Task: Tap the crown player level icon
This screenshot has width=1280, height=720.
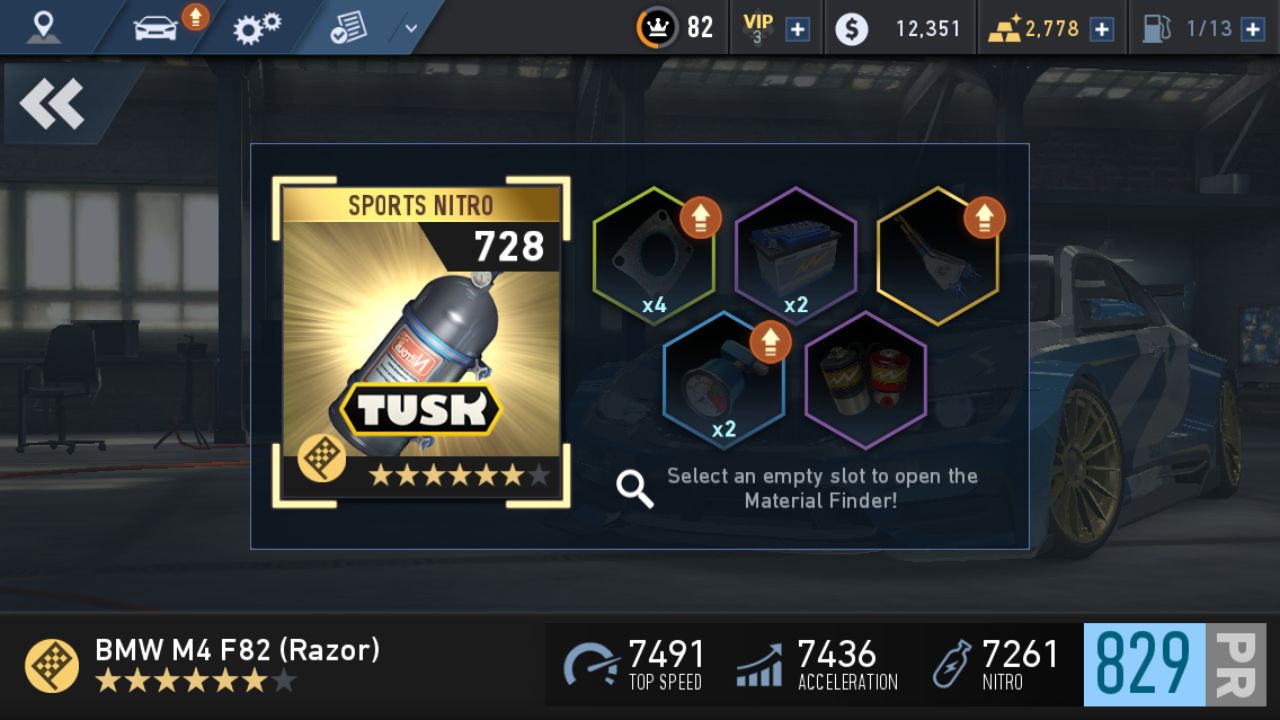Action: (657, 28)
